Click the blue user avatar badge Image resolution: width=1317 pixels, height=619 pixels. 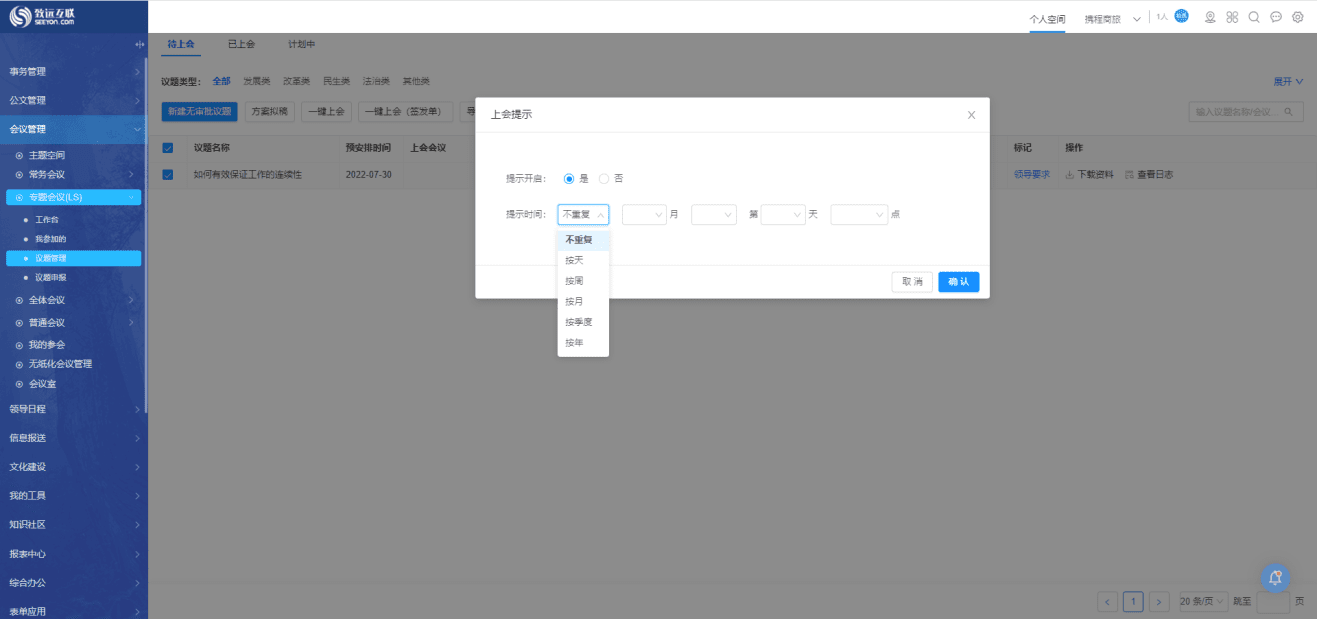pyautogui.click(x=1181, y=16)
